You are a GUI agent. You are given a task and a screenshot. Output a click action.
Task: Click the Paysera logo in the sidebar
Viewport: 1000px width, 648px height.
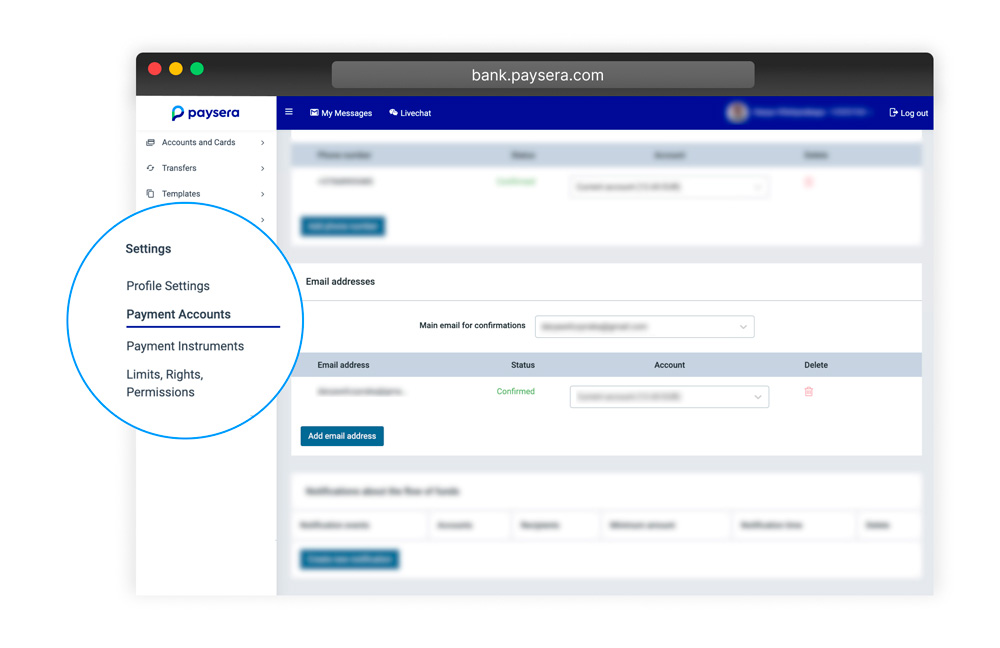tap(205, 113)
